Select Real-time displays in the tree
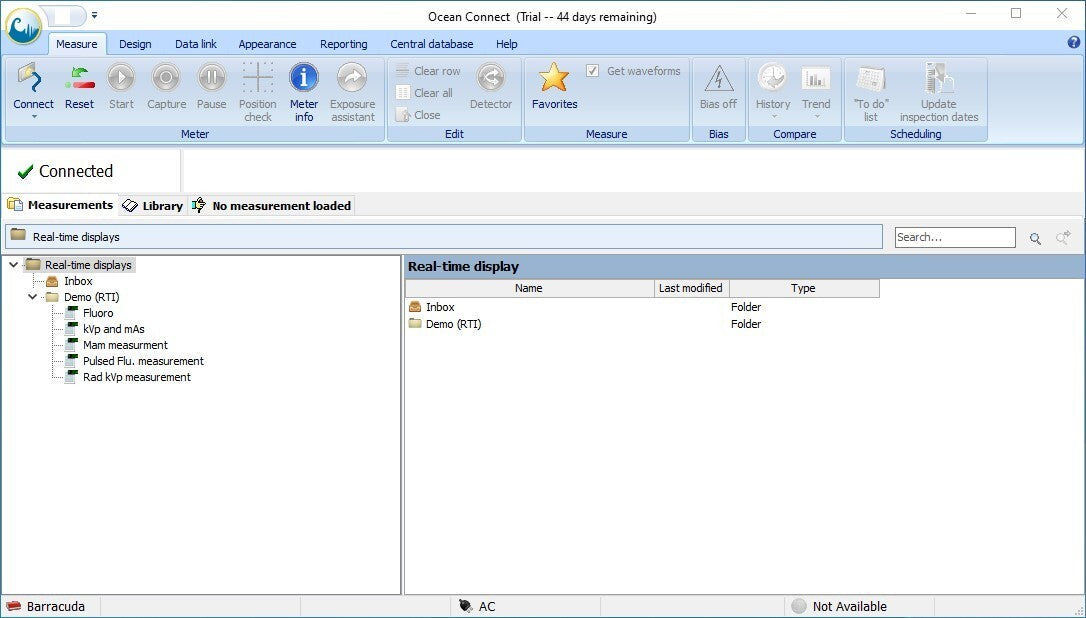This screenshot has width=1086, height=618. point(88,265)
